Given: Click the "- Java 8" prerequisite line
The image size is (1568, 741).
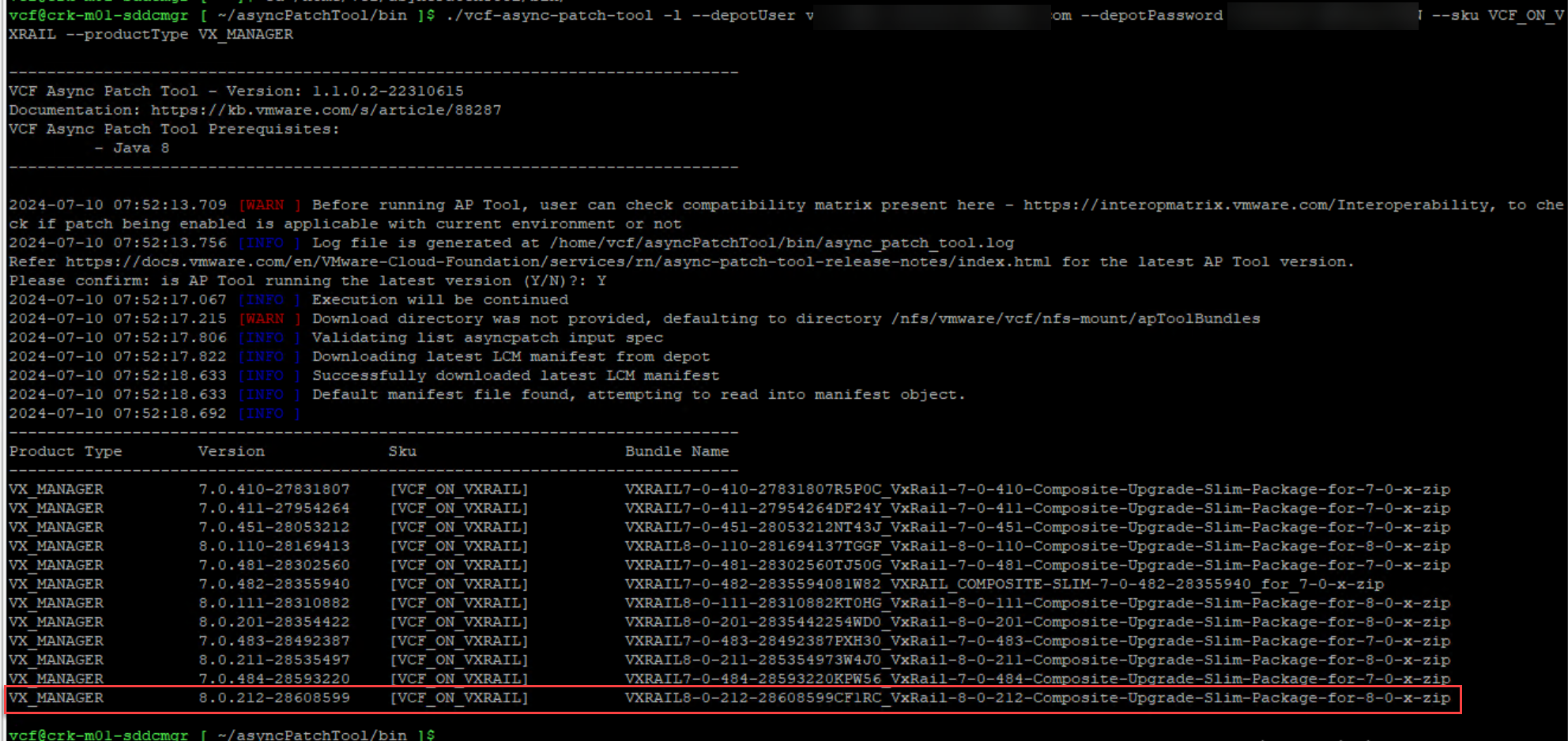Looking at the screenshot, I should [x=132, y=148].
